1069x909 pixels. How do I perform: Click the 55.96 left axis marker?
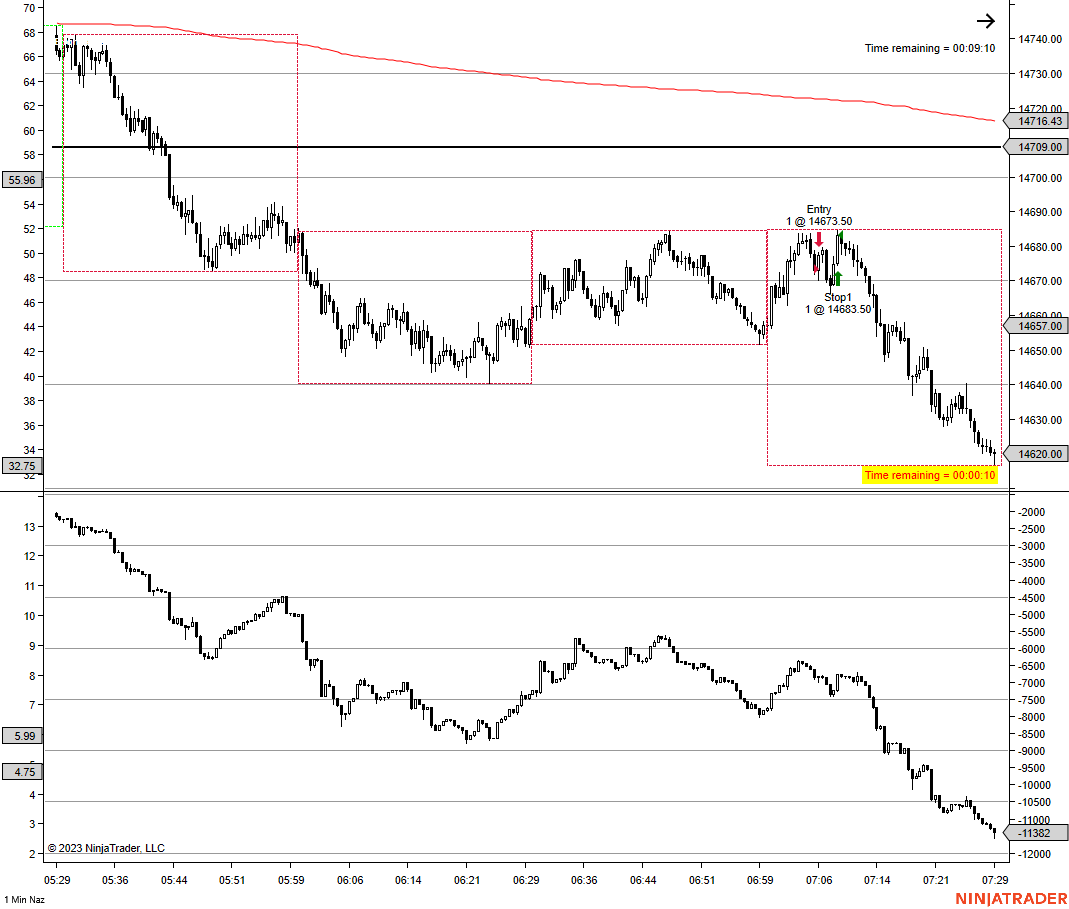pyautogui.click(x=22, y=180)
